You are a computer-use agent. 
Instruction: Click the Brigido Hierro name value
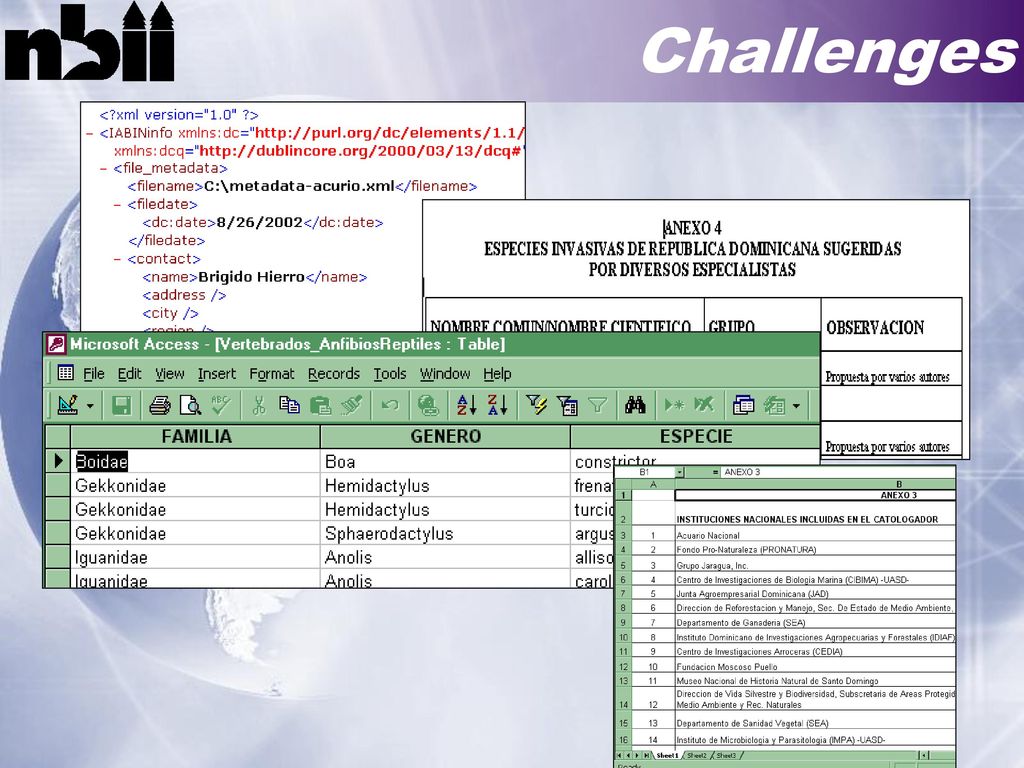tap(251, 277)
